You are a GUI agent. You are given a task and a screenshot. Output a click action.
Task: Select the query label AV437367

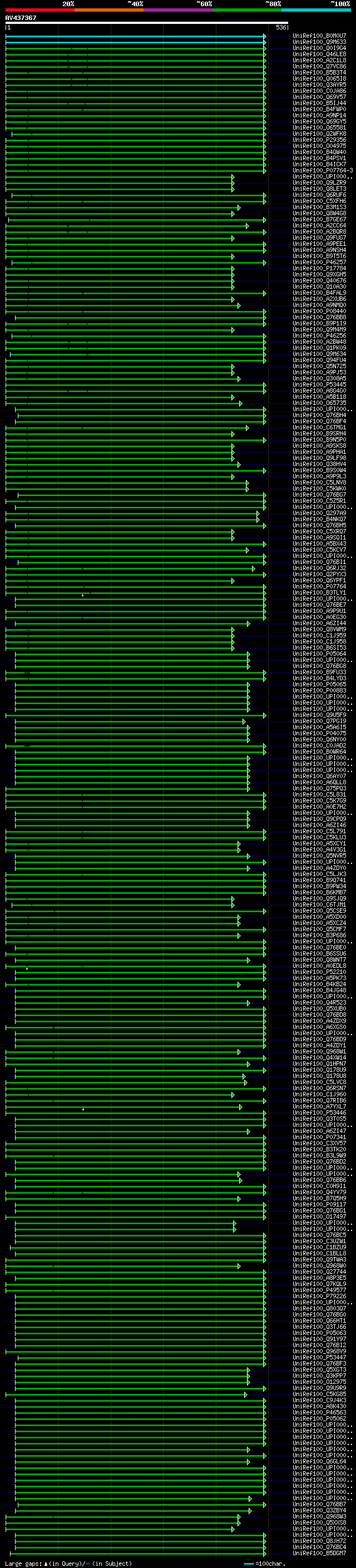click(21, 18)
